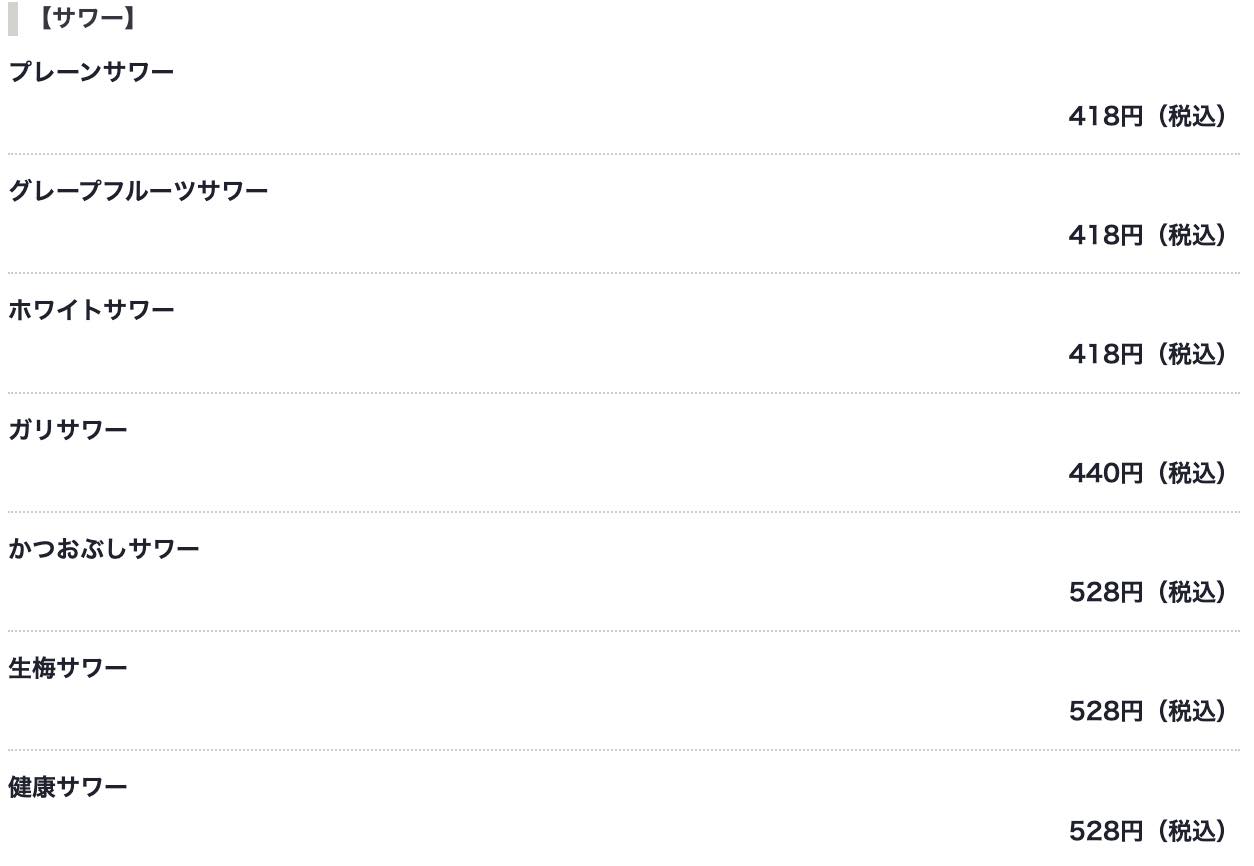Image resolution: width=1254 pixels, height=866 pixels.
Task: Select the プレーンサワー menu item
Action: pyautogui.click(x=91, y=72)
